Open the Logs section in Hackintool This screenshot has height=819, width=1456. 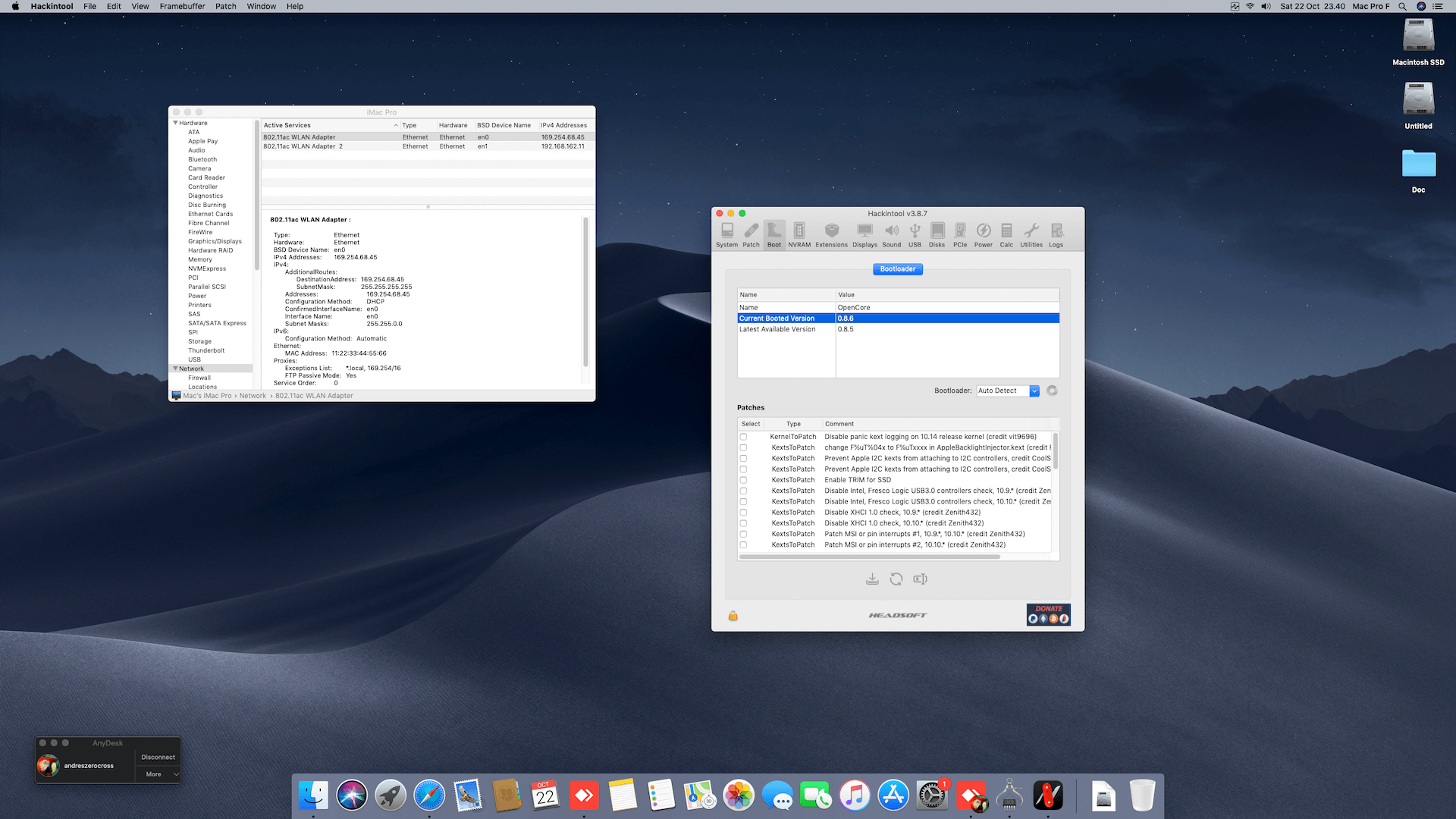pyautogui.click(x=1056, y=234)
